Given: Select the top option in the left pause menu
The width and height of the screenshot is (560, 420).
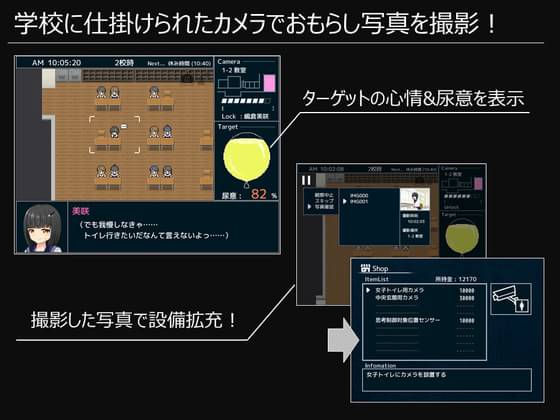Looking at the screenshot, I should point(324,195).
